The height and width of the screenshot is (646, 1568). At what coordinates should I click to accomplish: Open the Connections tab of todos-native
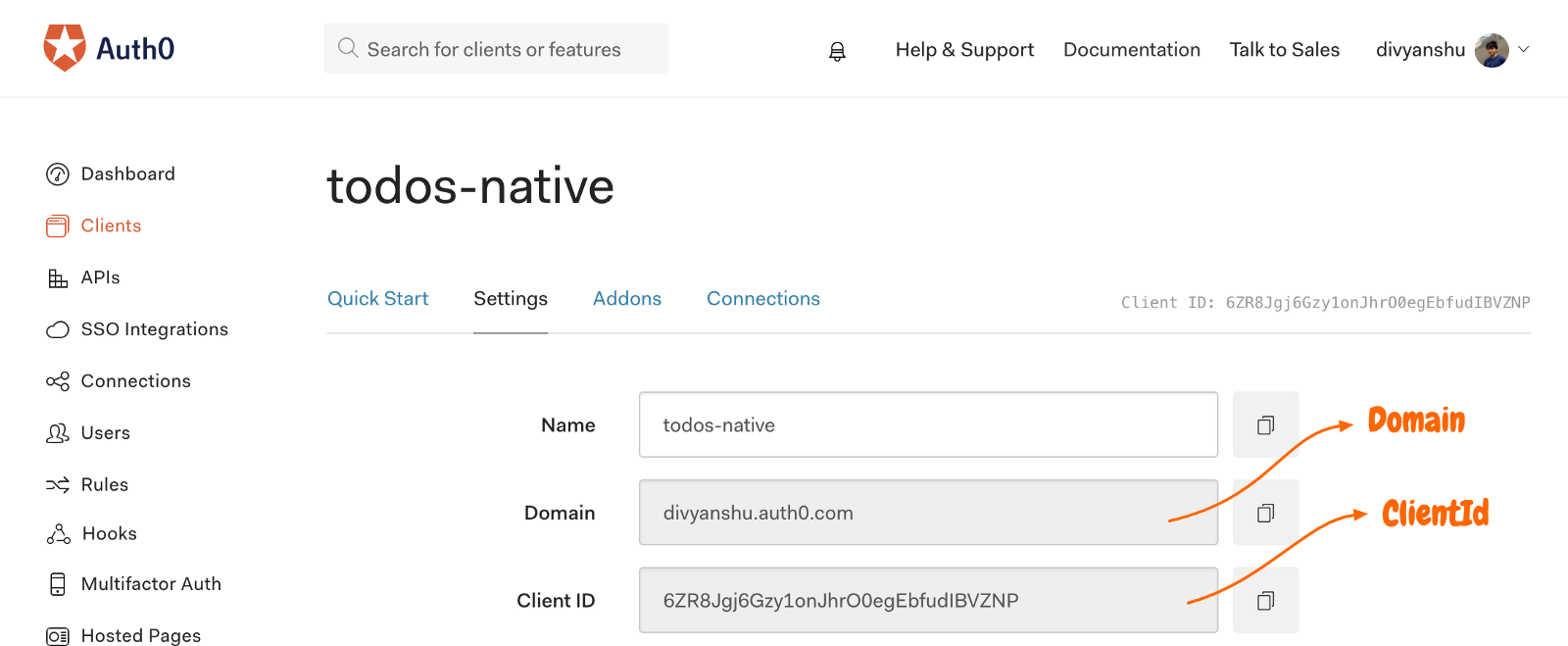(x=763, y=299)
